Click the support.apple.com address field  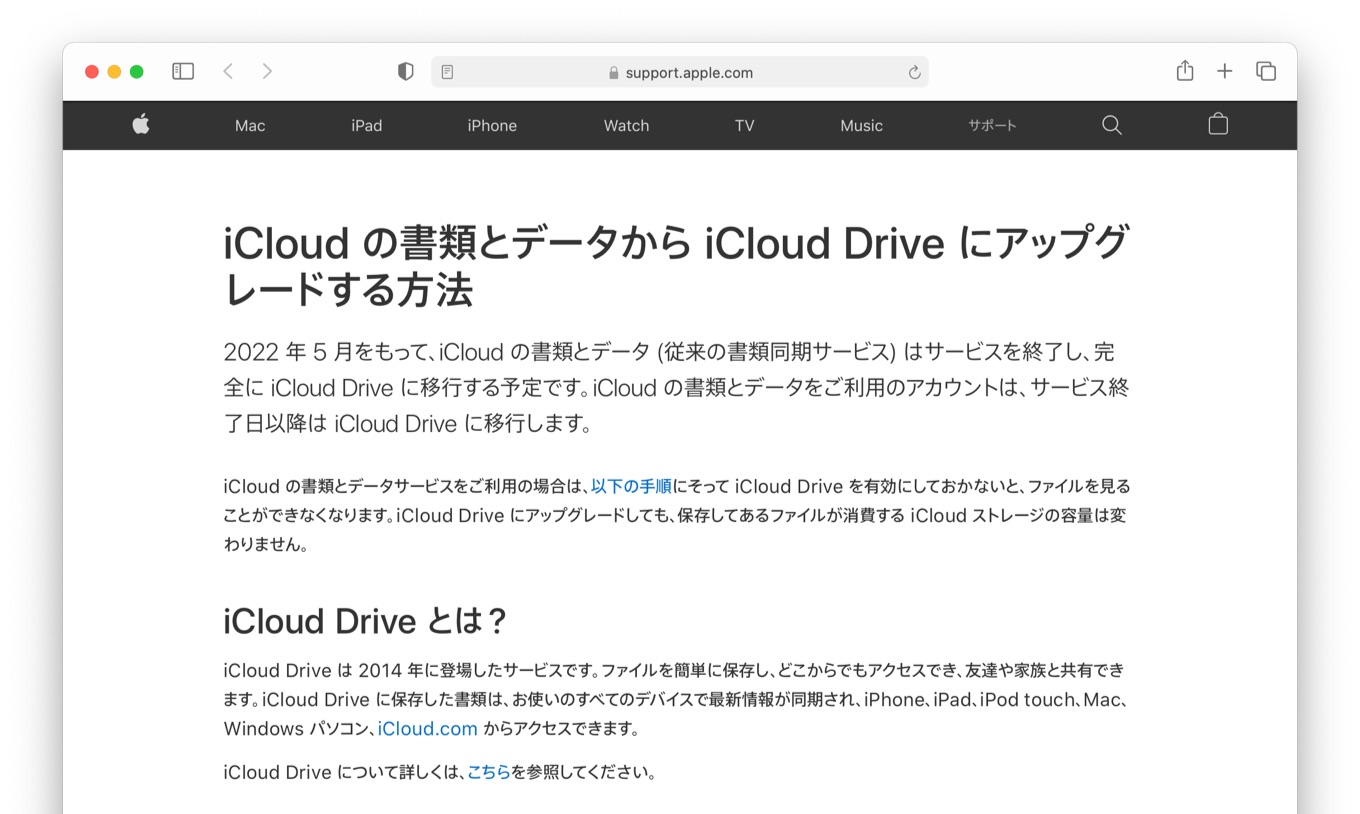[680, 72]
